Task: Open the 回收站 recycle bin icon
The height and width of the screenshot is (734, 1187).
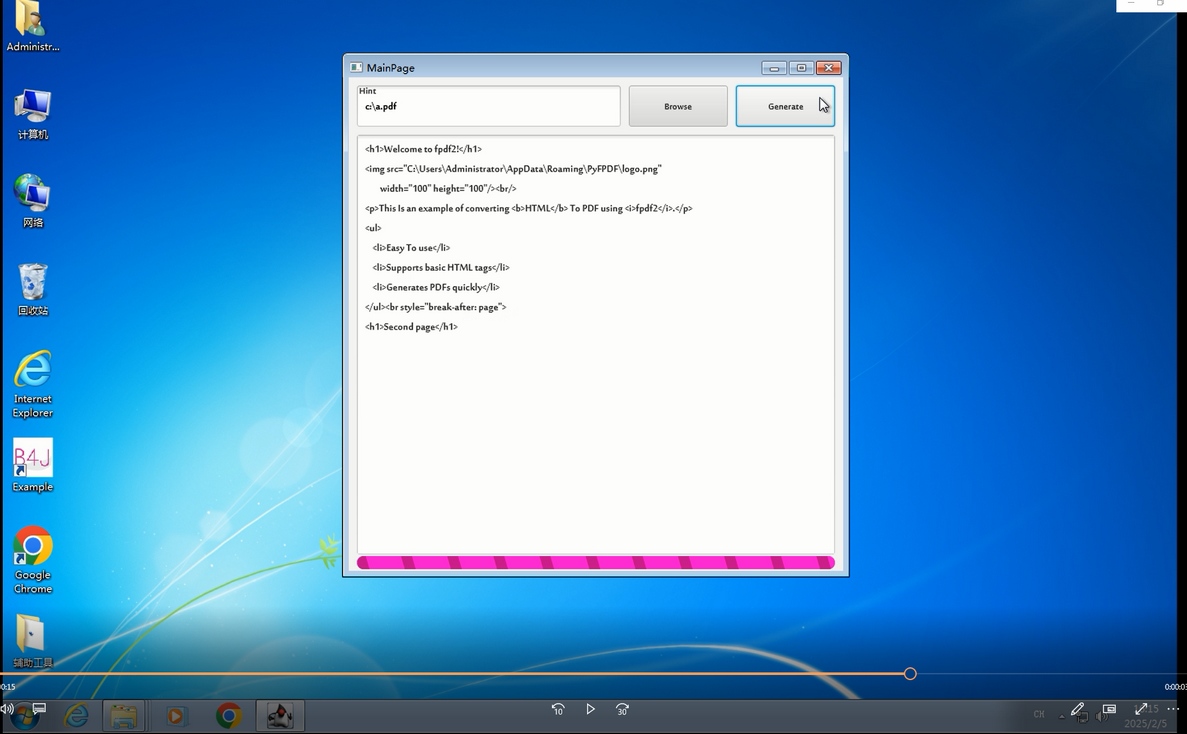Action: click(32, 289)
